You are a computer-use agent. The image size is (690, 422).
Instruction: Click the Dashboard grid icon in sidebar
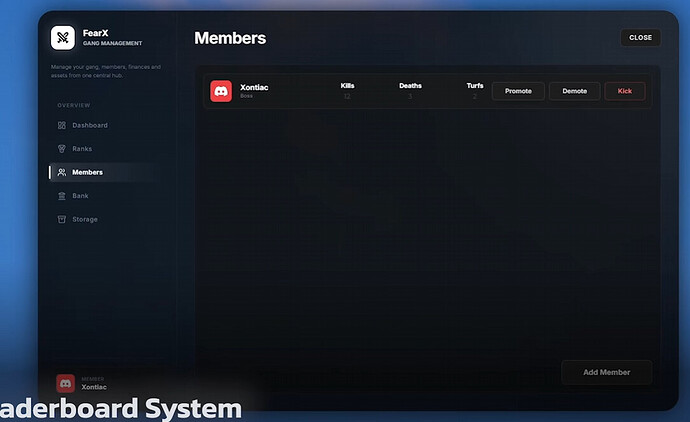pos(62,125)
